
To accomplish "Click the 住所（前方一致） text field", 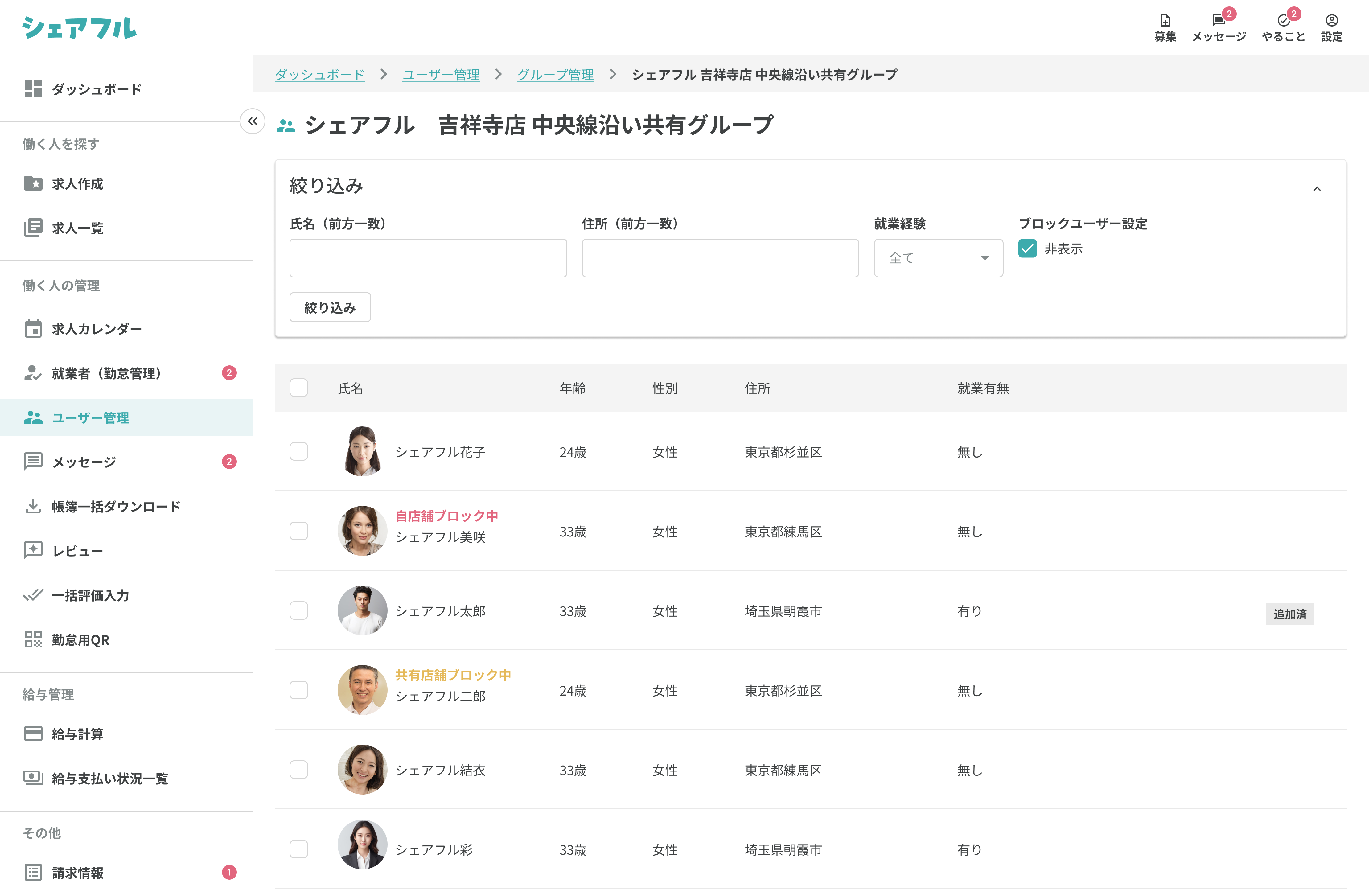I will [x=720, y=258].
